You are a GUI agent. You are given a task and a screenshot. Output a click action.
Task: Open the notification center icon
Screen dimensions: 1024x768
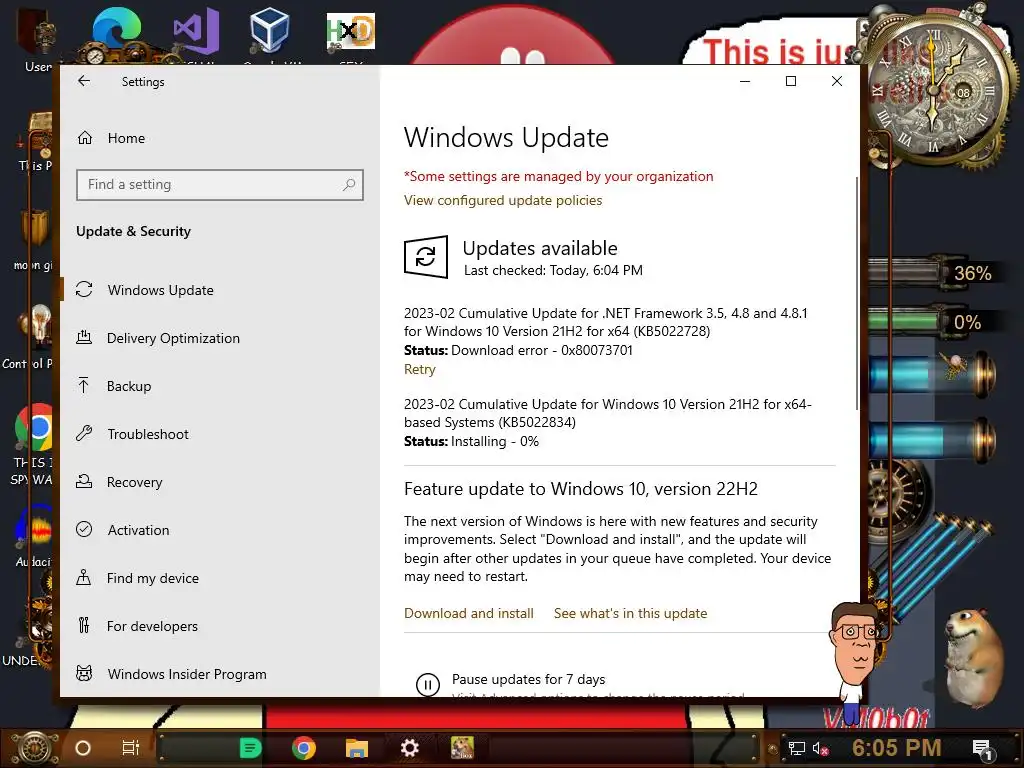click(982, 749)
